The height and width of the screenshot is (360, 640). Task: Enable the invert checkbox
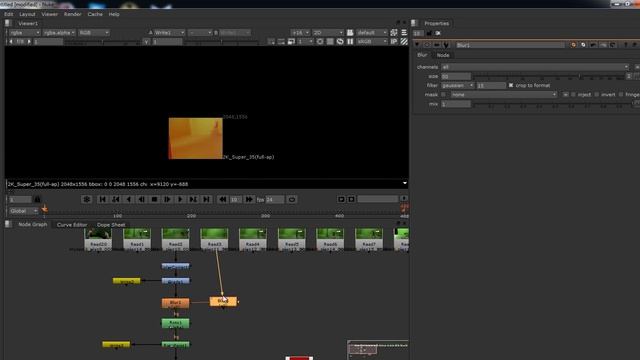point(597,95)
